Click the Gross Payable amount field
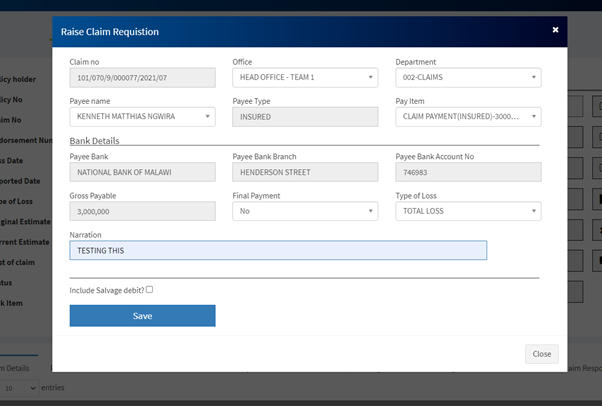The image size is (602, 406). (142, 211)
